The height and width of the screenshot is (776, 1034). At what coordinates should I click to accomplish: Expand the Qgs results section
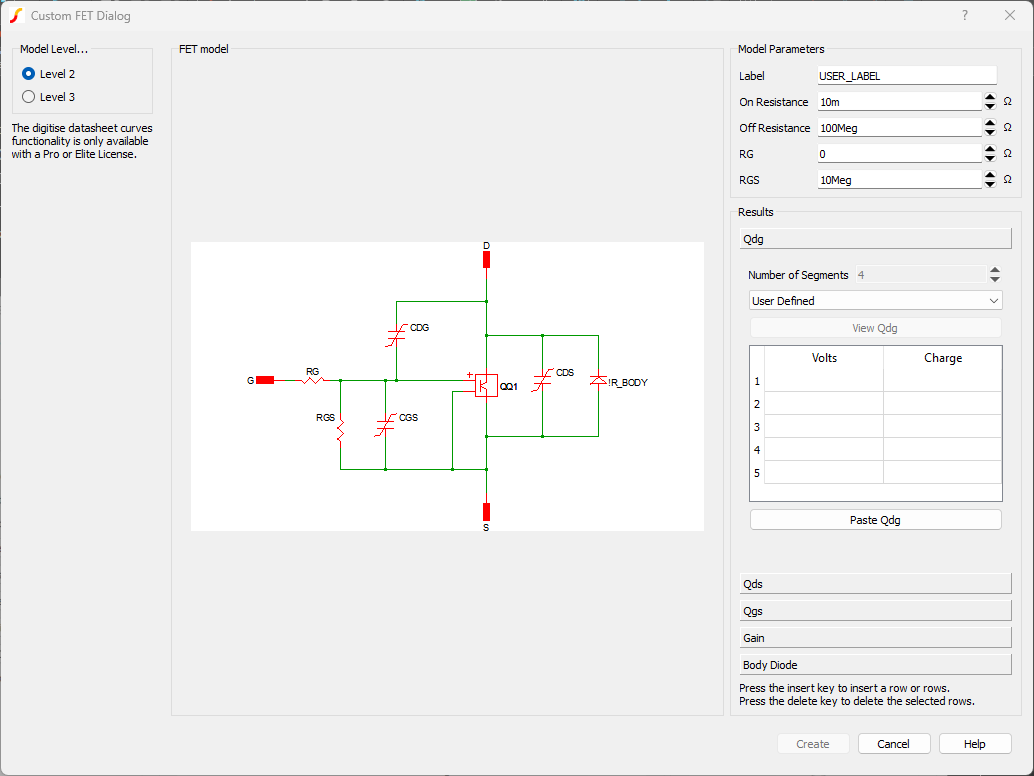(875, 611)
